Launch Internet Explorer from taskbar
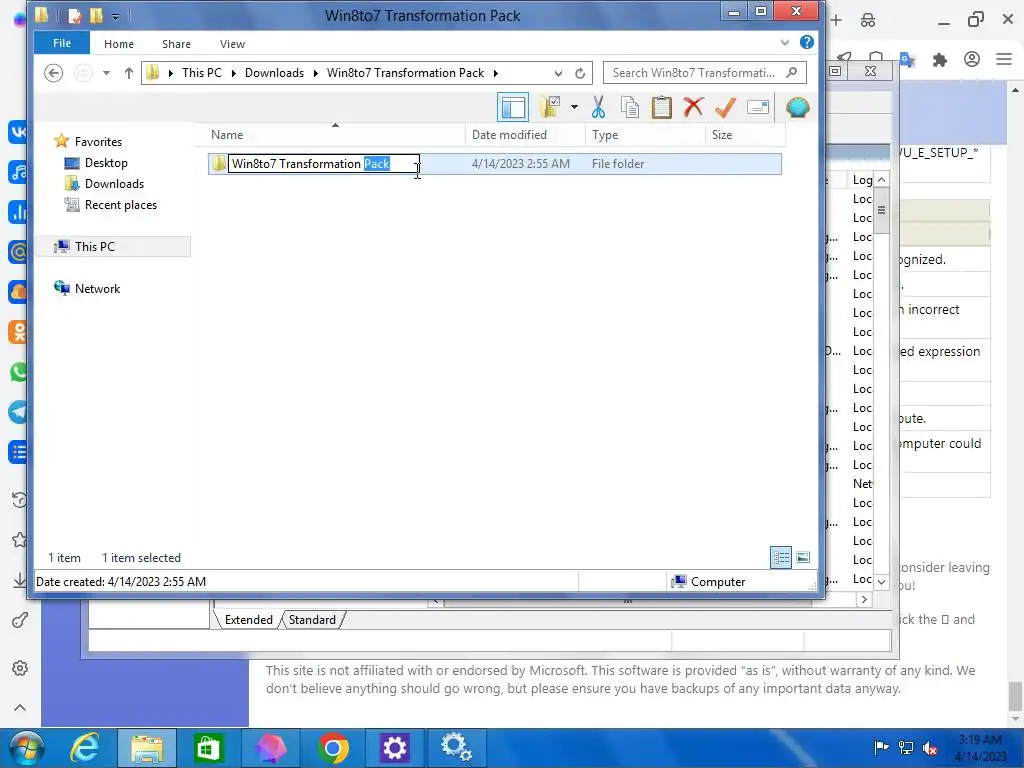1024x768 pixels. coord(86,748)
